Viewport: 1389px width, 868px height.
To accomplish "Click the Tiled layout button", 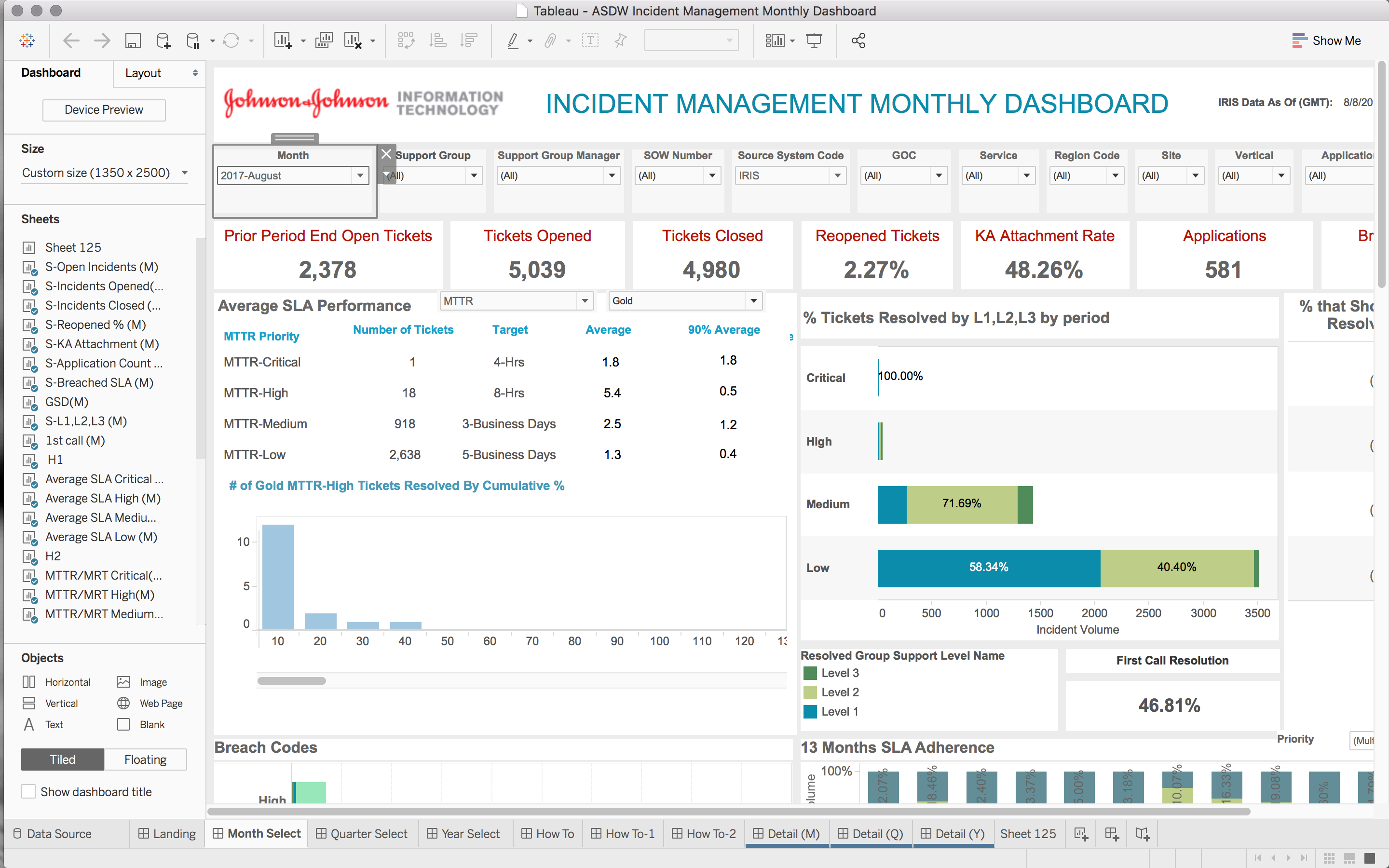I will coord(62,759).
